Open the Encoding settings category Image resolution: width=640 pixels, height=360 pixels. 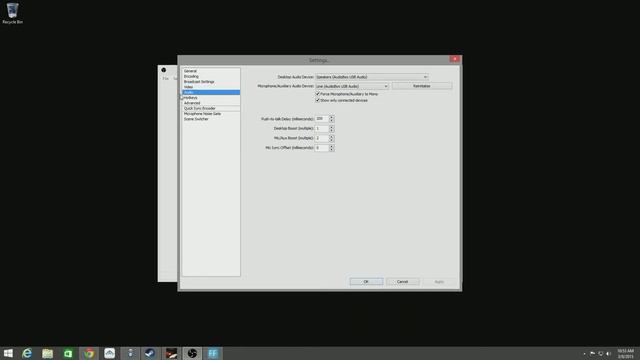tap(211, 76)
